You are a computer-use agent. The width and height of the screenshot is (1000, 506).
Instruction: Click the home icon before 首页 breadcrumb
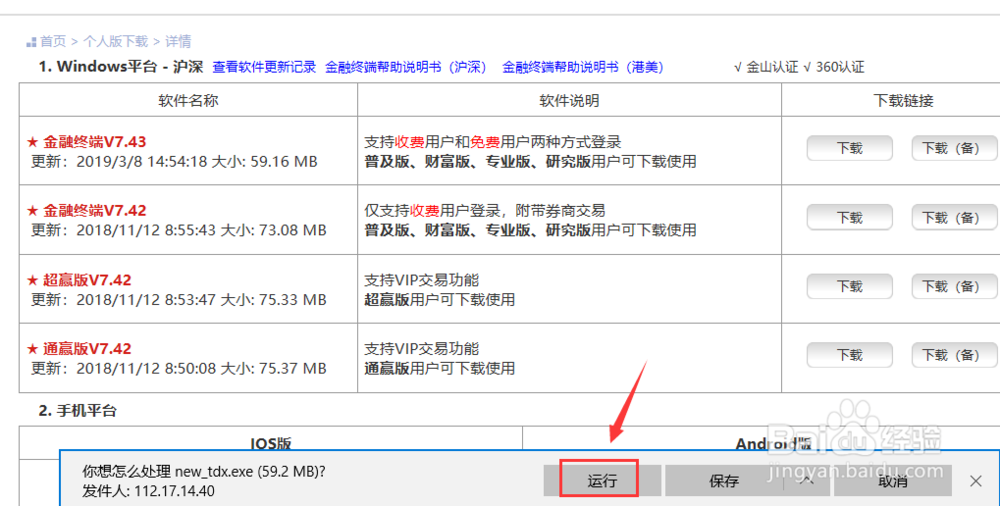[31, 42]
